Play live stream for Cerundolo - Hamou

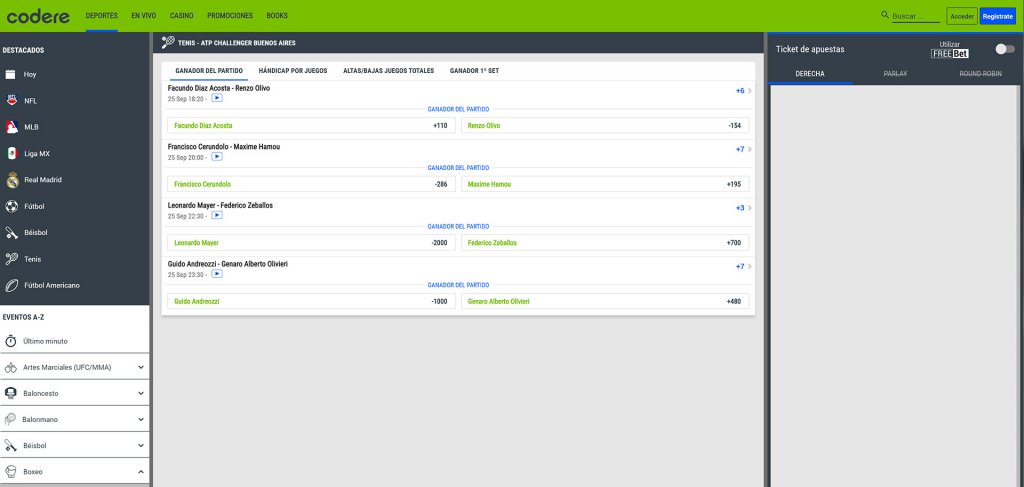coord(217,157)
